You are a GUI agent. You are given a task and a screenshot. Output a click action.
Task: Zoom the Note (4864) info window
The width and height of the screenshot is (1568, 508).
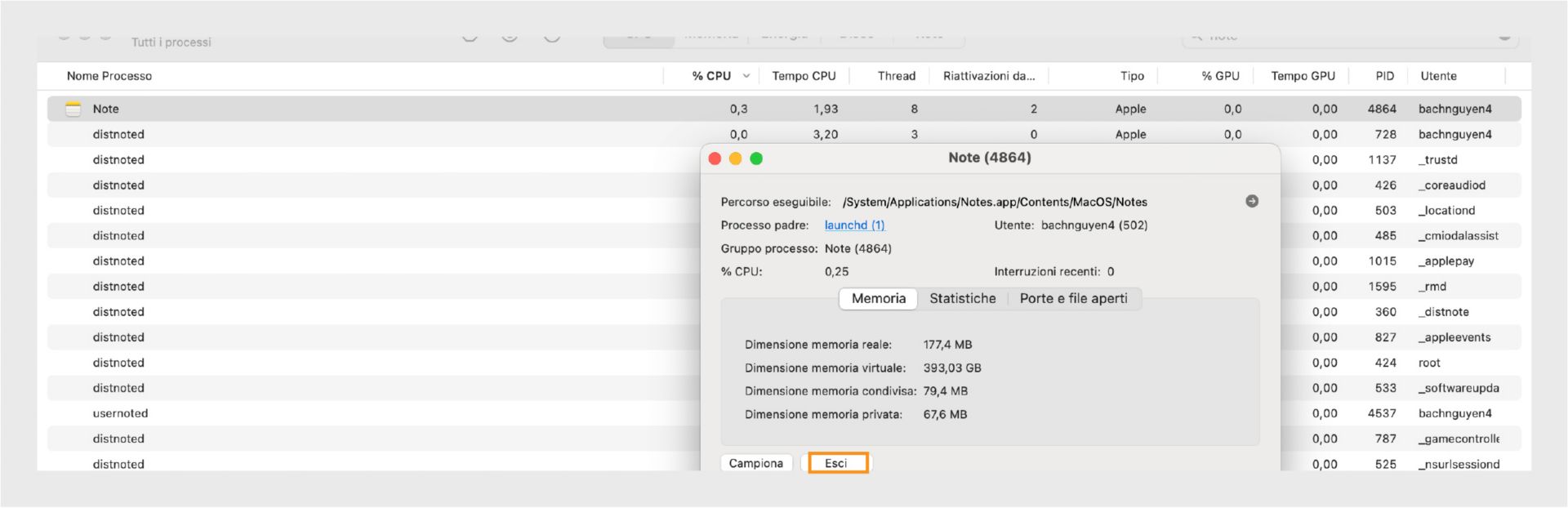[x=756, y=158]
